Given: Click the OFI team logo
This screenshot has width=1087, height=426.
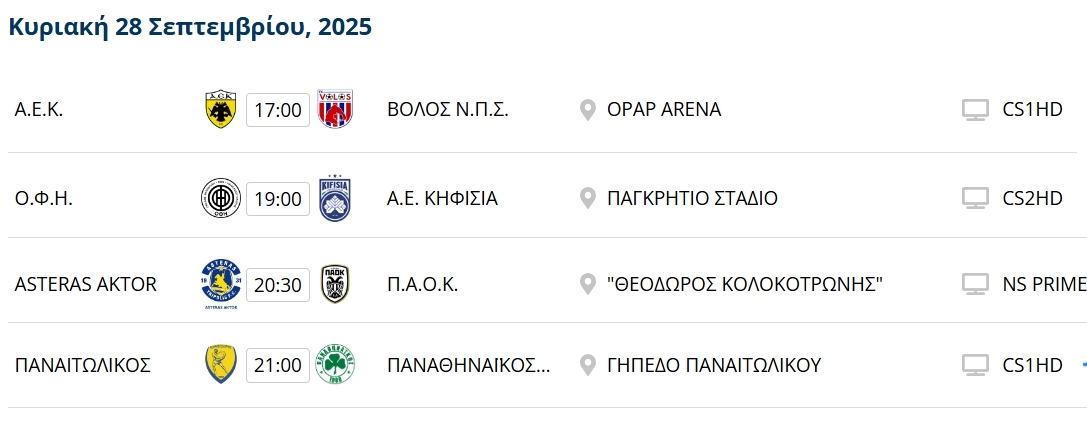Looking at the screenshot, I should point(221,198).
